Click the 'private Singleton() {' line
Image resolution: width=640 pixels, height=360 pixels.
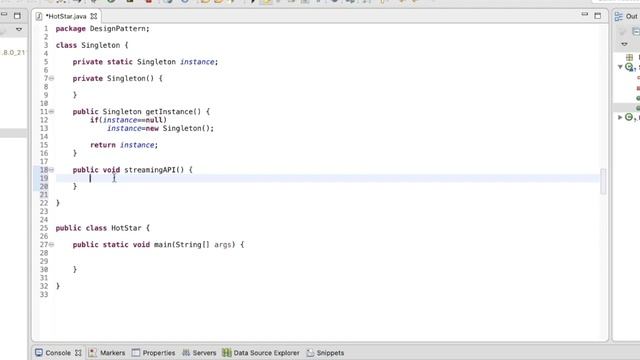[118, 78]
